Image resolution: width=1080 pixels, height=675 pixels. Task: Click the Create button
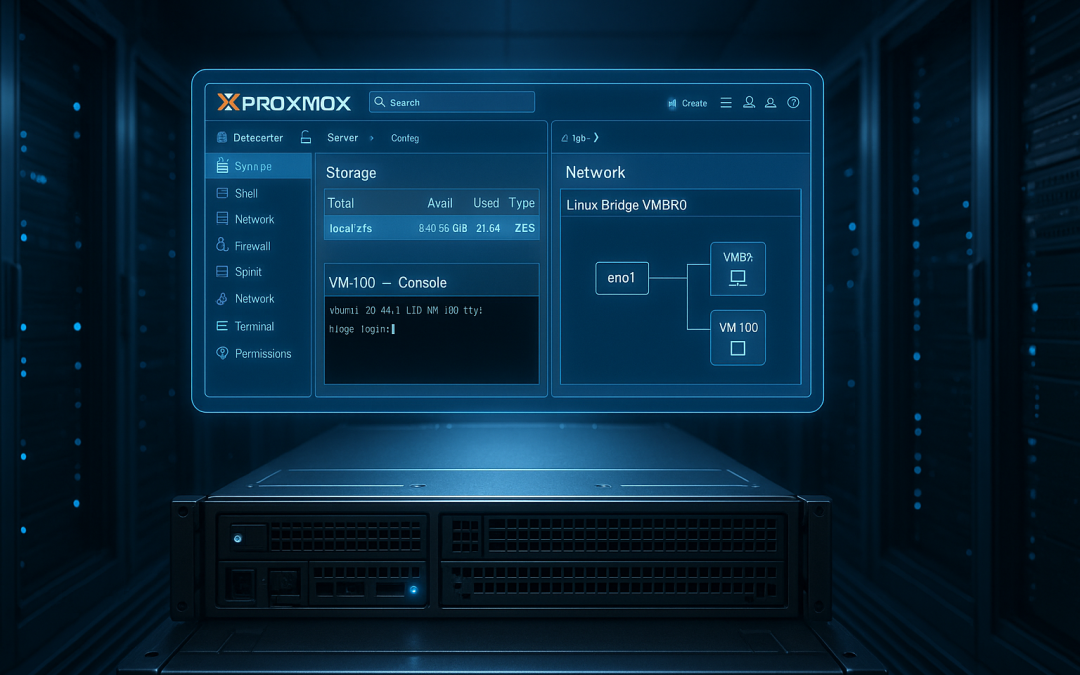pos(687,103)
